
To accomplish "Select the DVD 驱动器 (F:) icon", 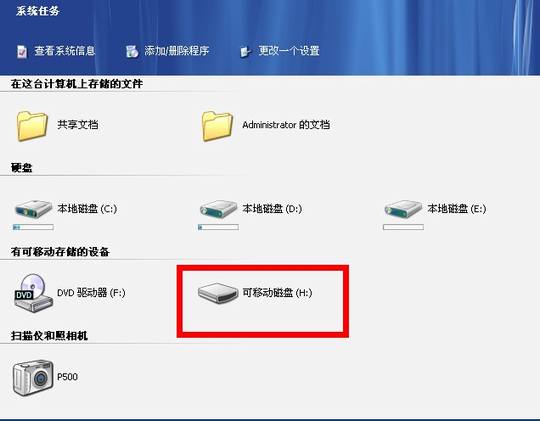I will pos(33,293).
